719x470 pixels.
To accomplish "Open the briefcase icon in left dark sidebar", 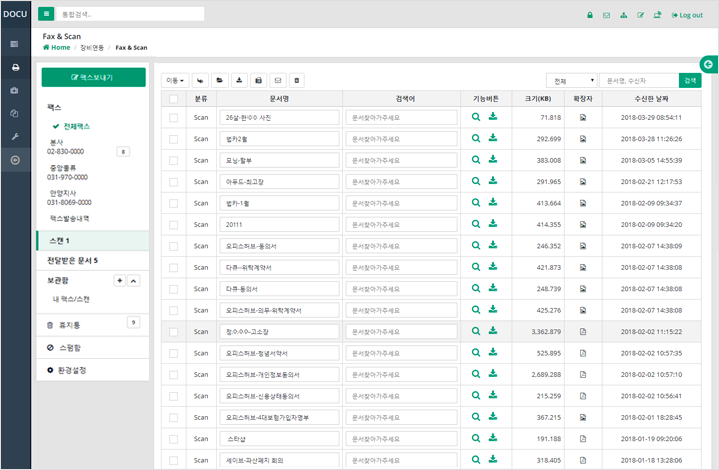I will (15, 90).
